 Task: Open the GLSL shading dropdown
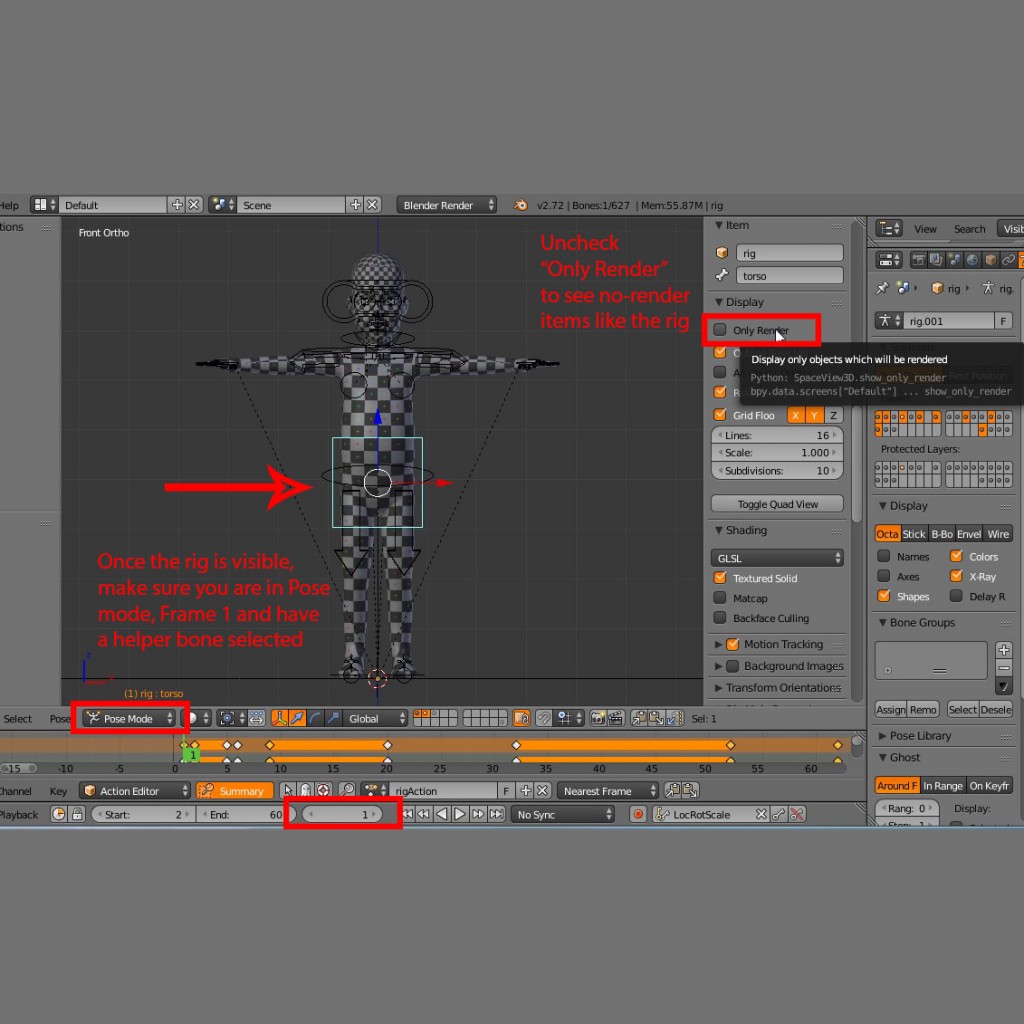coord(778,558)
